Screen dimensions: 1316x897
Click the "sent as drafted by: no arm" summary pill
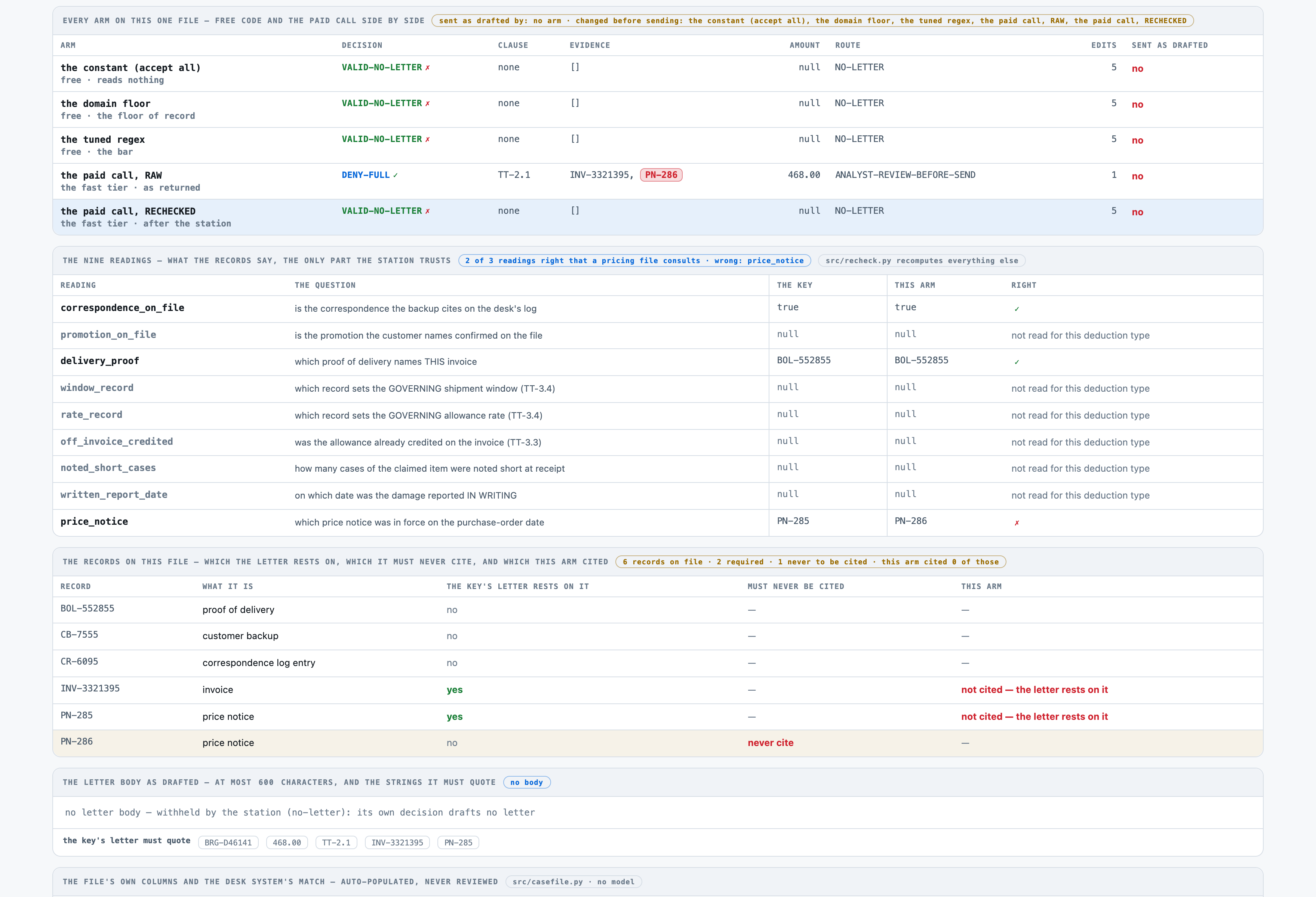tap(812, 21)
